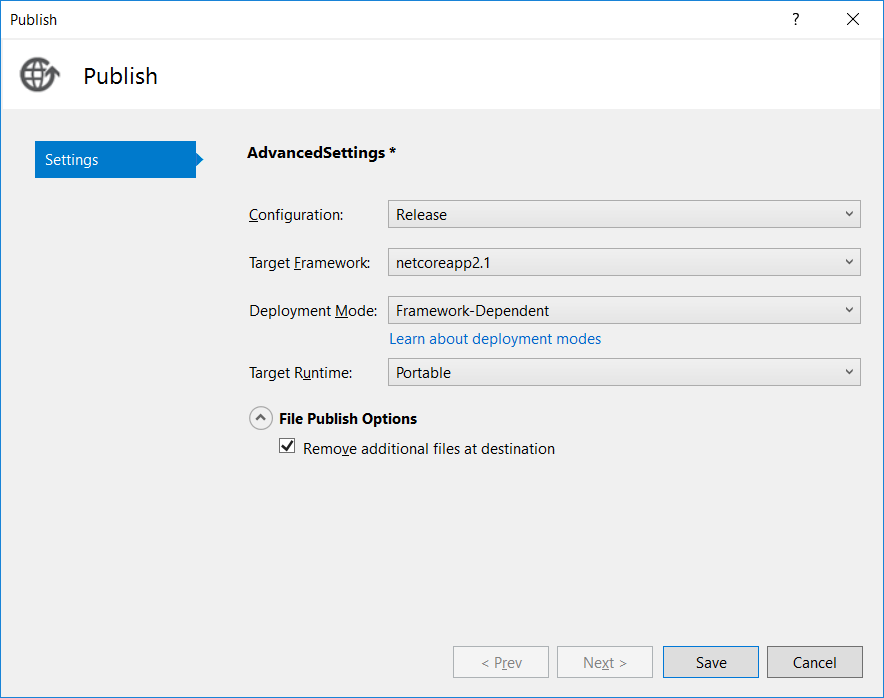Cancel the Publish dialog
The height and width of the screenshot is (698, 884).
[814, 662]
